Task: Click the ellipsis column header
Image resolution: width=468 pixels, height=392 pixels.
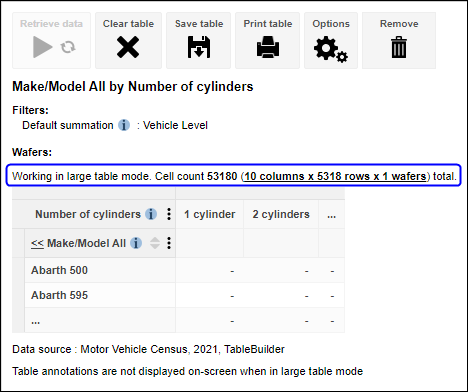Action: click(332, 214)
